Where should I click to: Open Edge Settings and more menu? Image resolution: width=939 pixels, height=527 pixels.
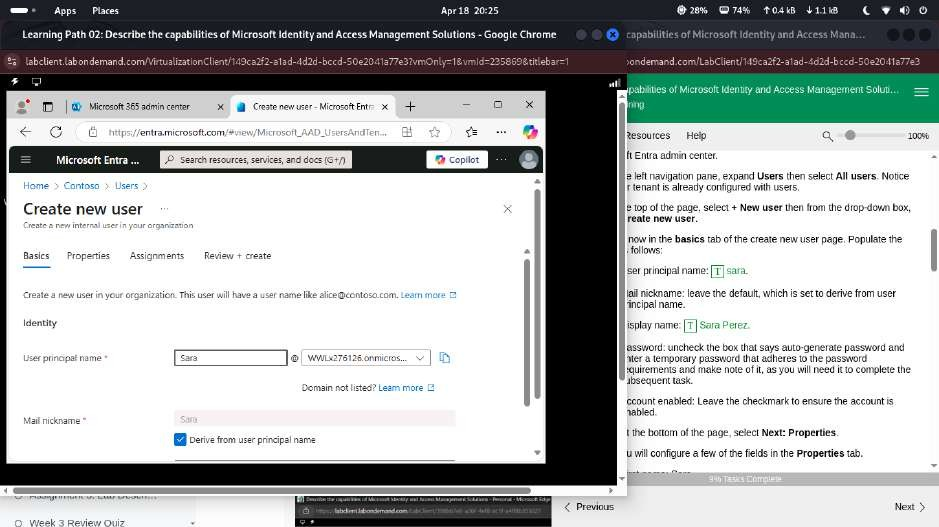(500, 132)
